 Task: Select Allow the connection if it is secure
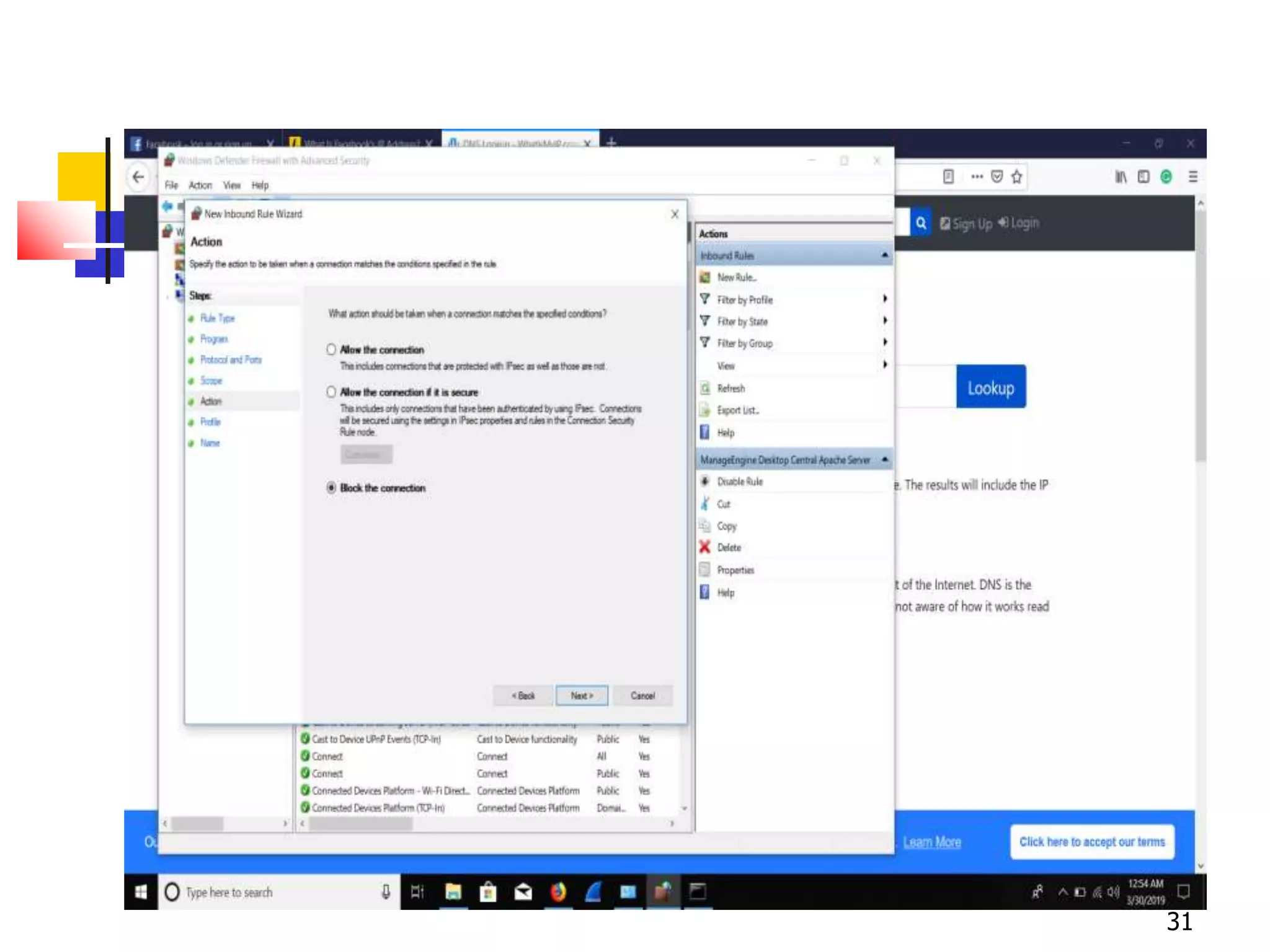[331, 392]
